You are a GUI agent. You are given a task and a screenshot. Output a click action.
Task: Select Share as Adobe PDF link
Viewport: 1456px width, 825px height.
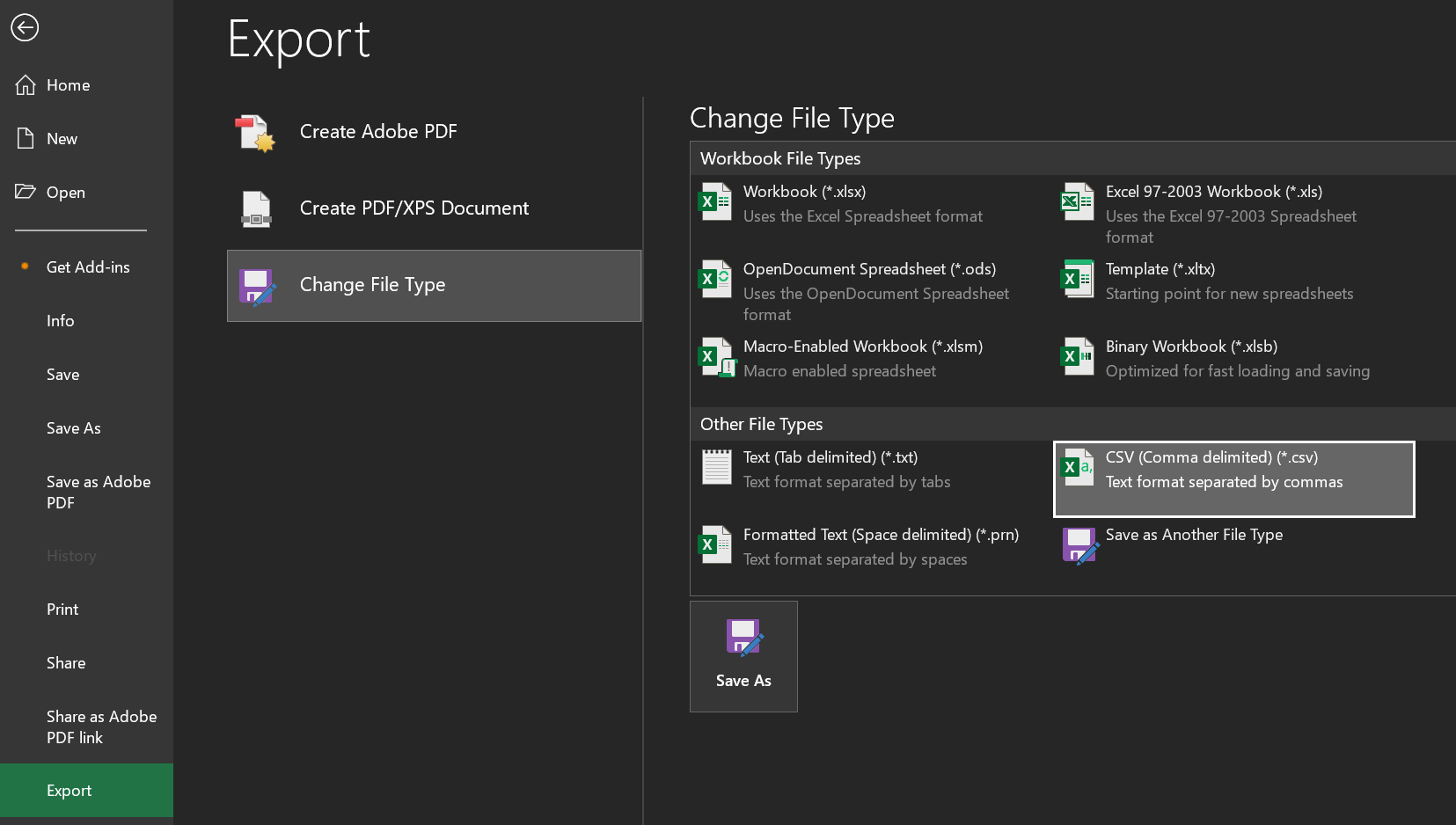tap(86, 727)
